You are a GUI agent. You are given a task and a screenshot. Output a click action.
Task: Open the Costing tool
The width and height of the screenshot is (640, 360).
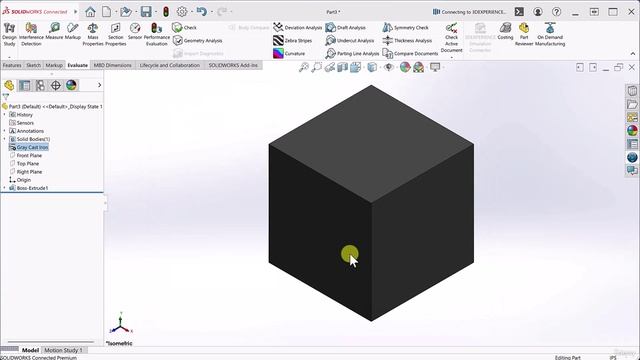coord(505,31)
